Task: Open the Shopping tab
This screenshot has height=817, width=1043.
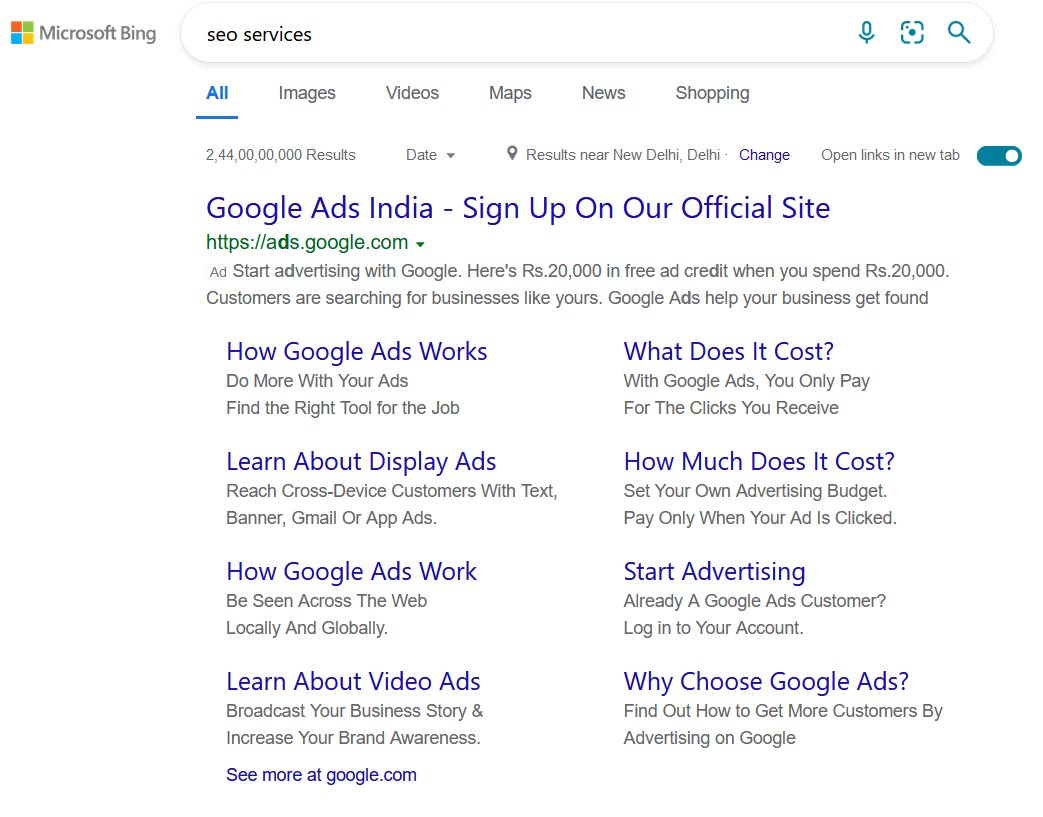Action: 712,93
